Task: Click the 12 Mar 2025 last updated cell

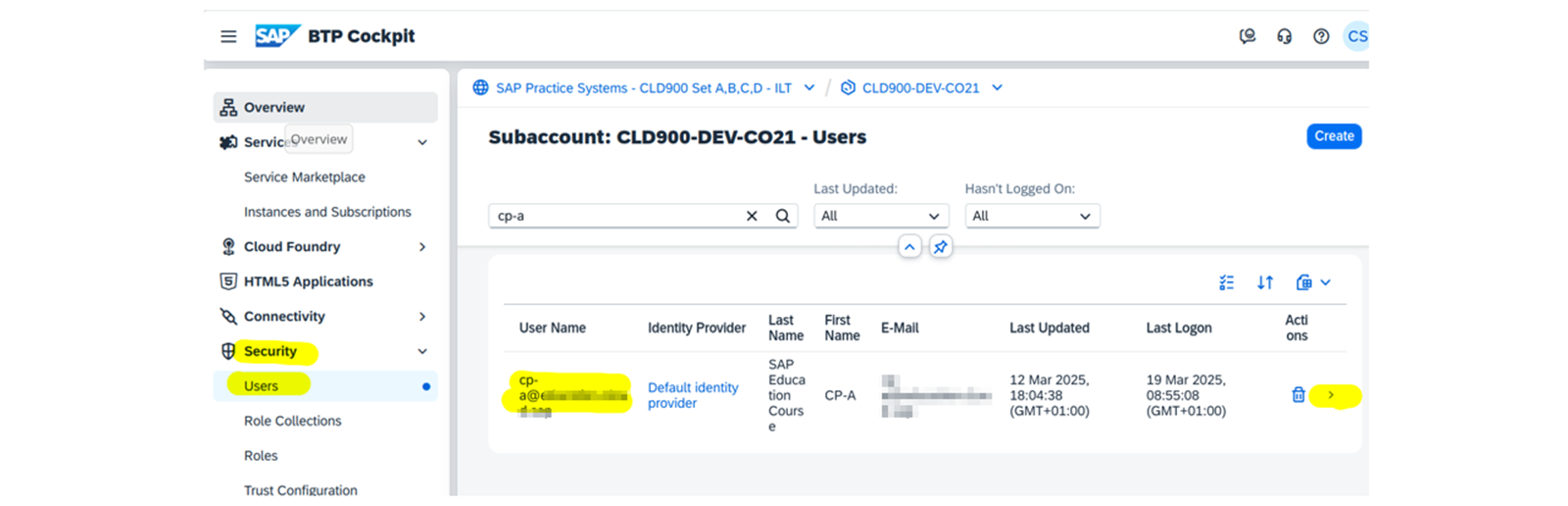Action: (x=1050, y=395)
